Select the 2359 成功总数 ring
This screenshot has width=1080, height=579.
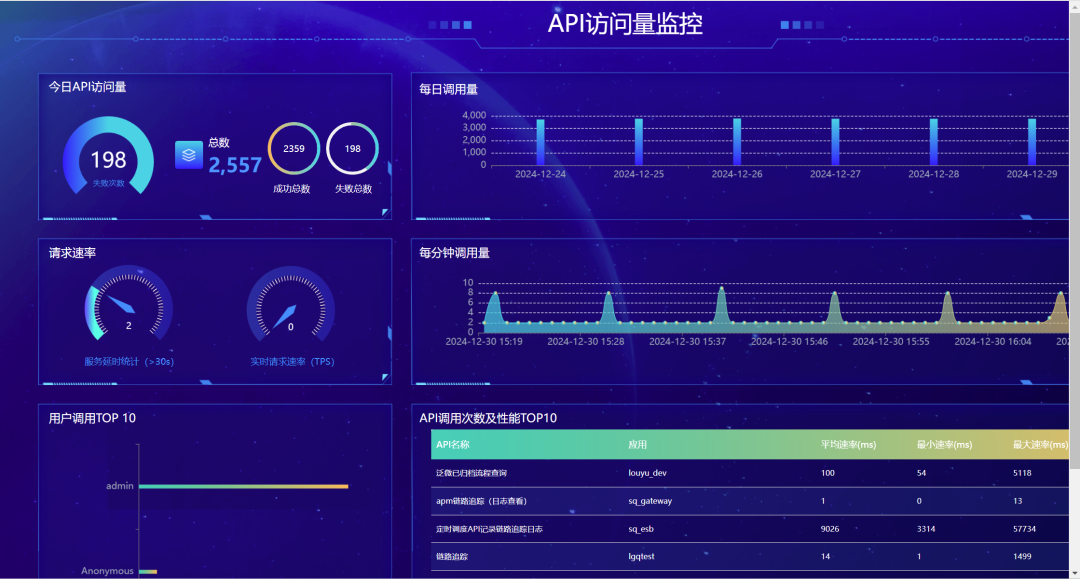pos(294,149)
